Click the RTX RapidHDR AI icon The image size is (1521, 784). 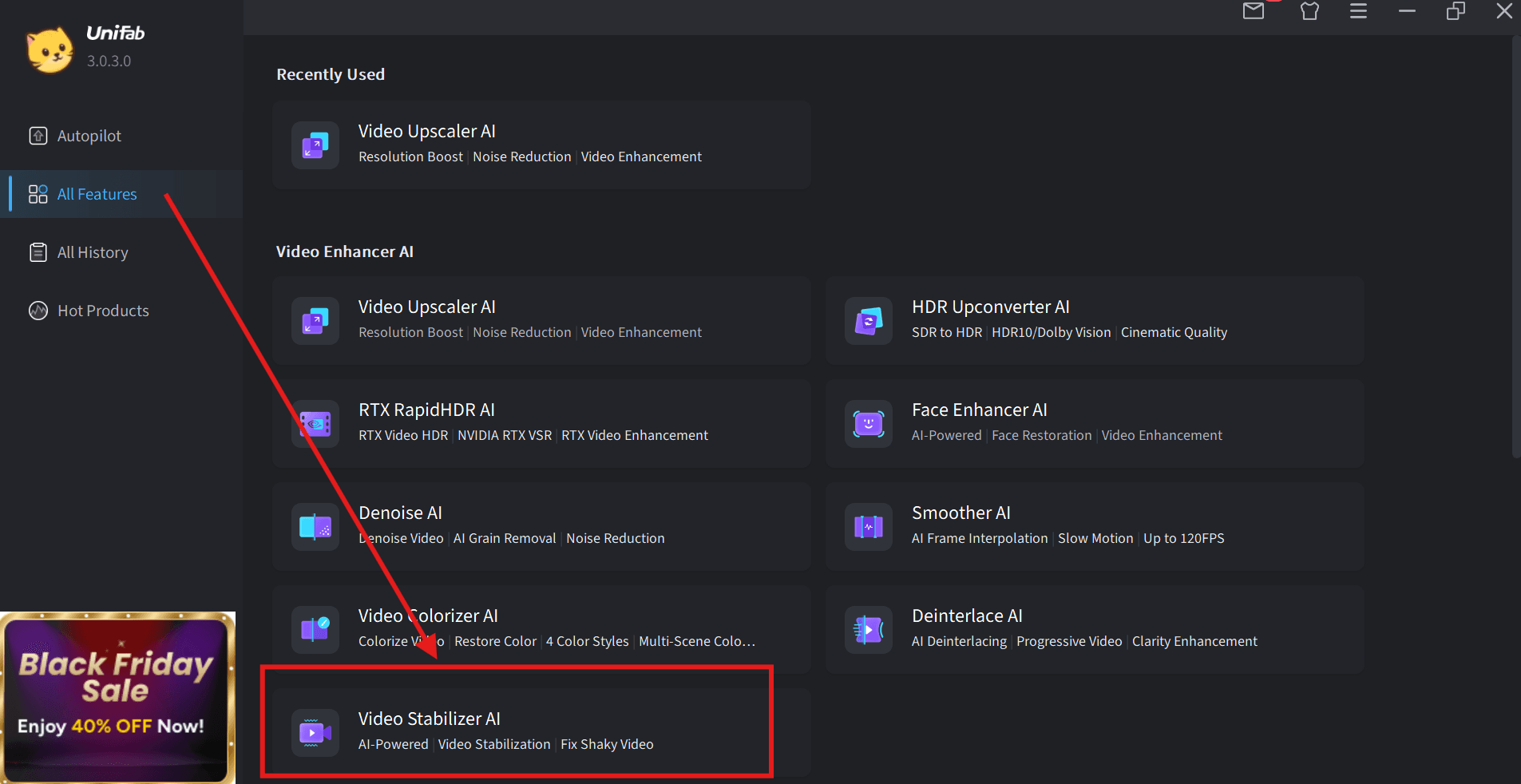pos(315,424)
